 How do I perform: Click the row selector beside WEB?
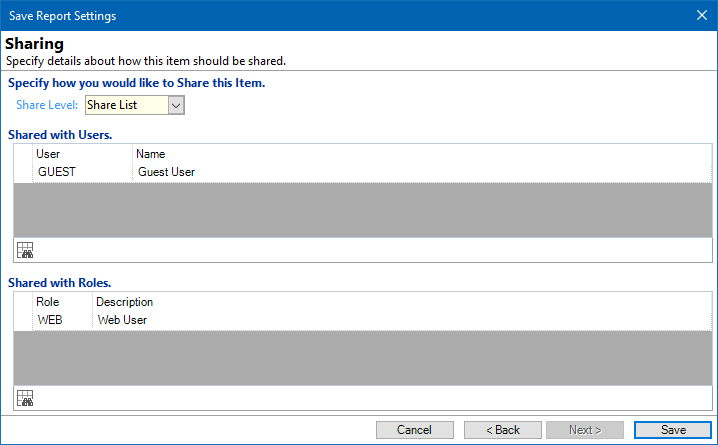23,320
